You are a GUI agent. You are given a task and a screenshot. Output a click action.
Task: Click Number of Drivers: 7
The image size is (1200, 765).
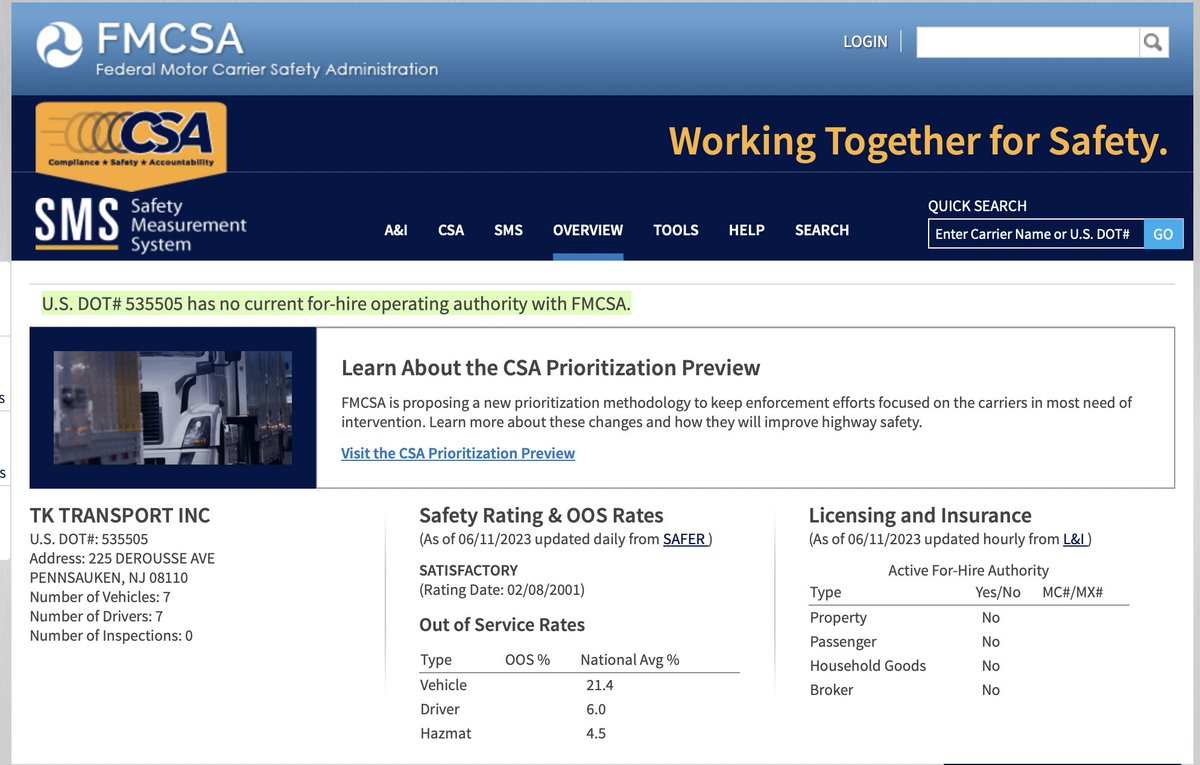coord(96,616)
